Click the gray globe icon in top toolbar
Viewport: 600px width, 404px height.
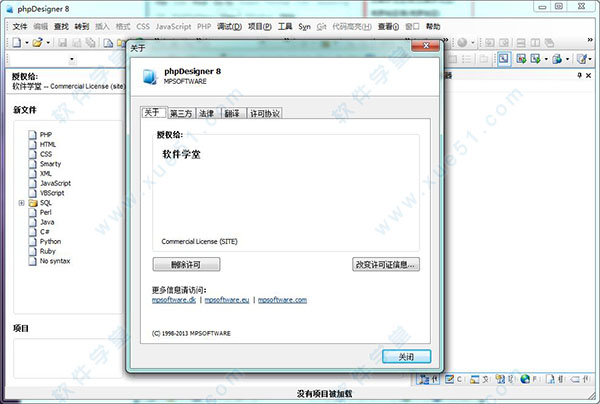pos(462,42)
